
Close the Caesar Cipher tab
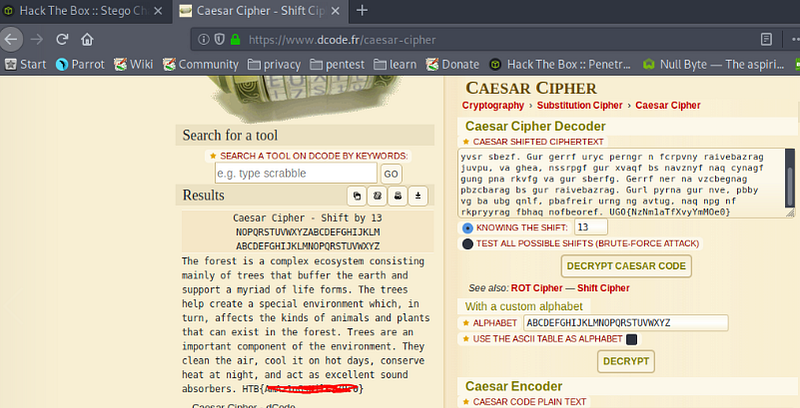tap(335, 11)
